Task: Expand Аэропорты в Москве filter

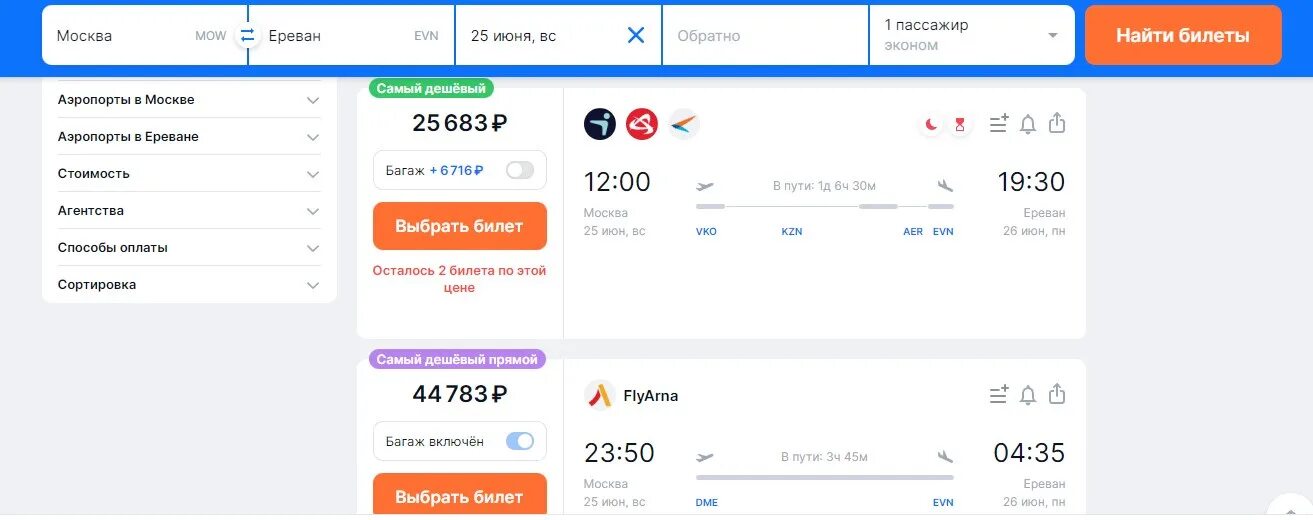Action: point(190,100)
